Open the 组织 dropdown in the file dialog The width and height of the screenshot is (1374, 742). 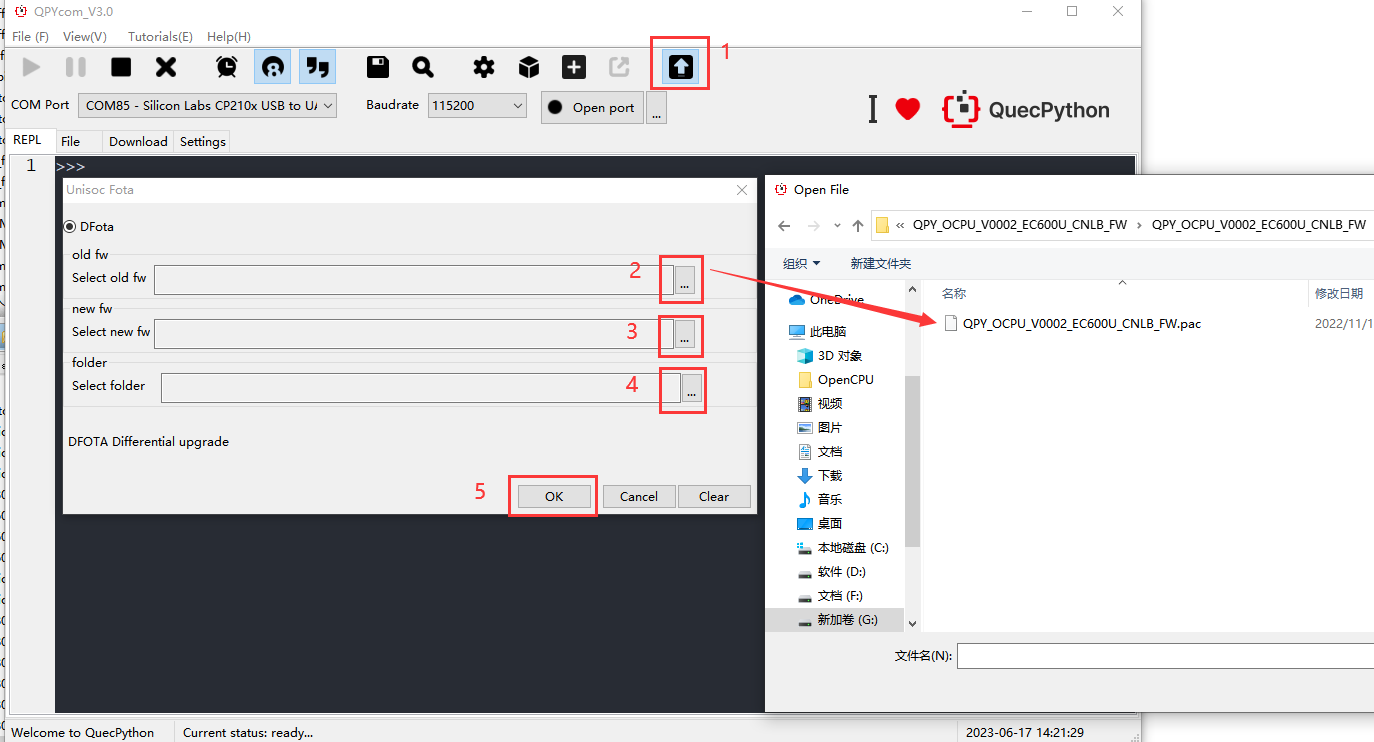click(x=801, y=263)
